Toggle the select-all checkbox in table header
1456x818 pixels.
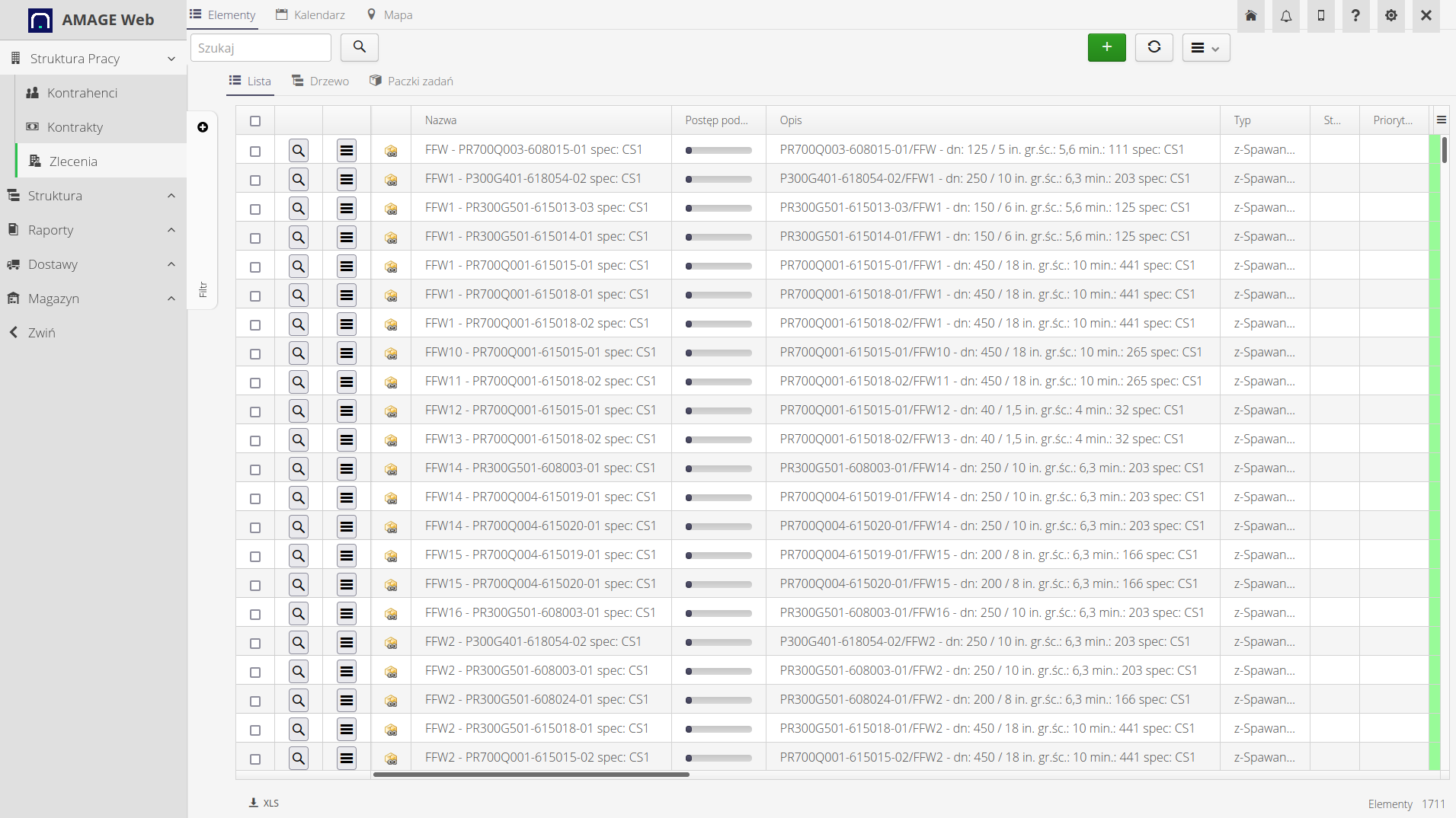(255, 121)
